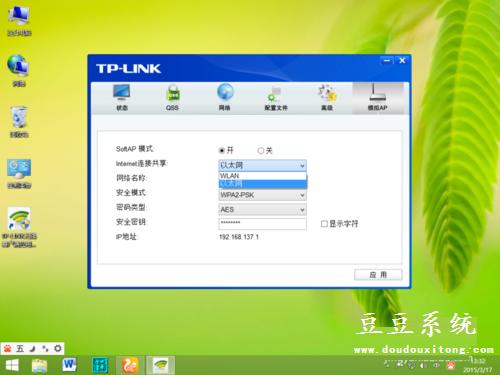
Task: Open the Windows Start button
Action: pyautogui.click(x=12, y=366)
